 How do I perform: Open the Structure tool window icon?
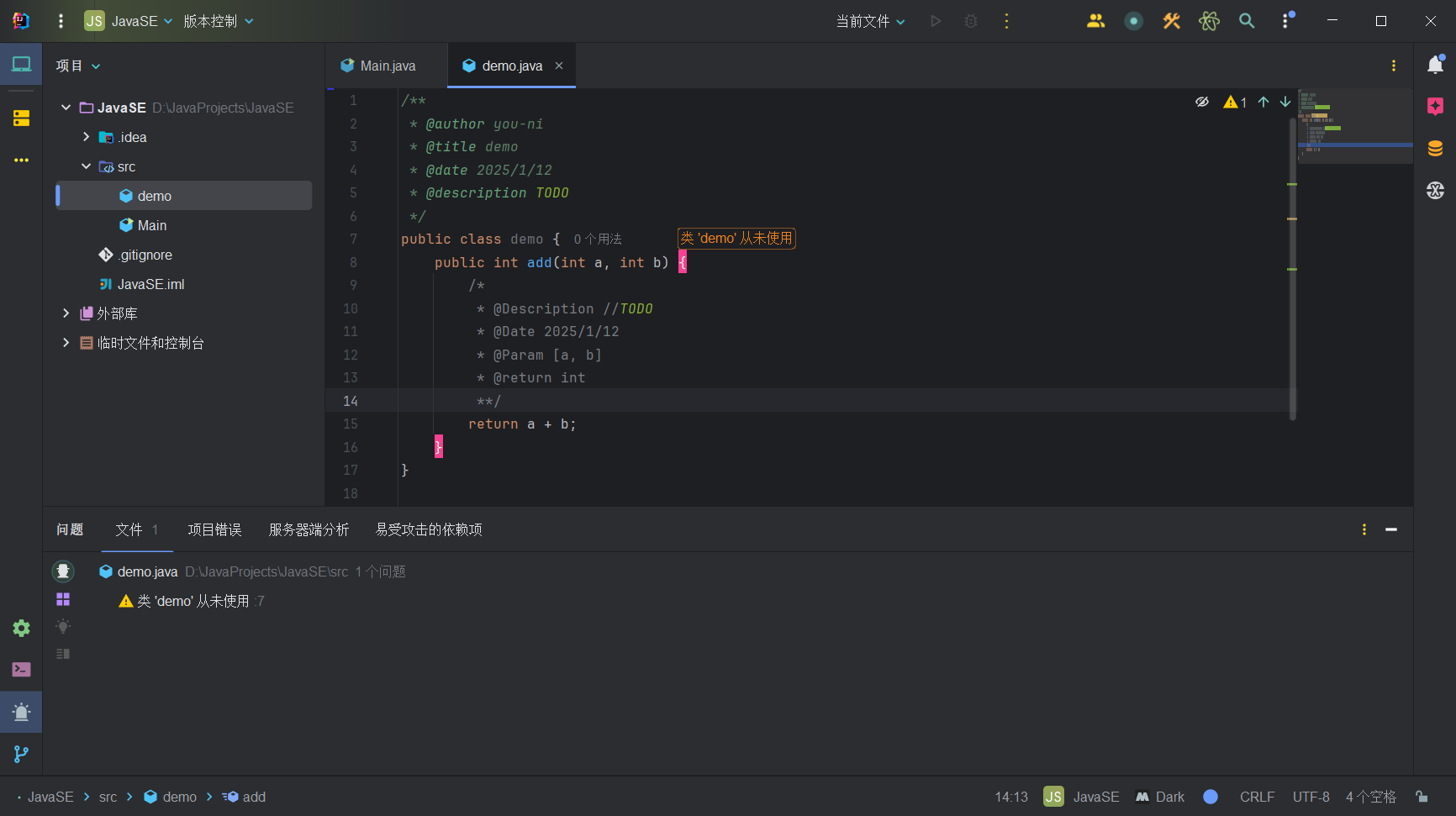pyautogui.click(x=21, y=118)
